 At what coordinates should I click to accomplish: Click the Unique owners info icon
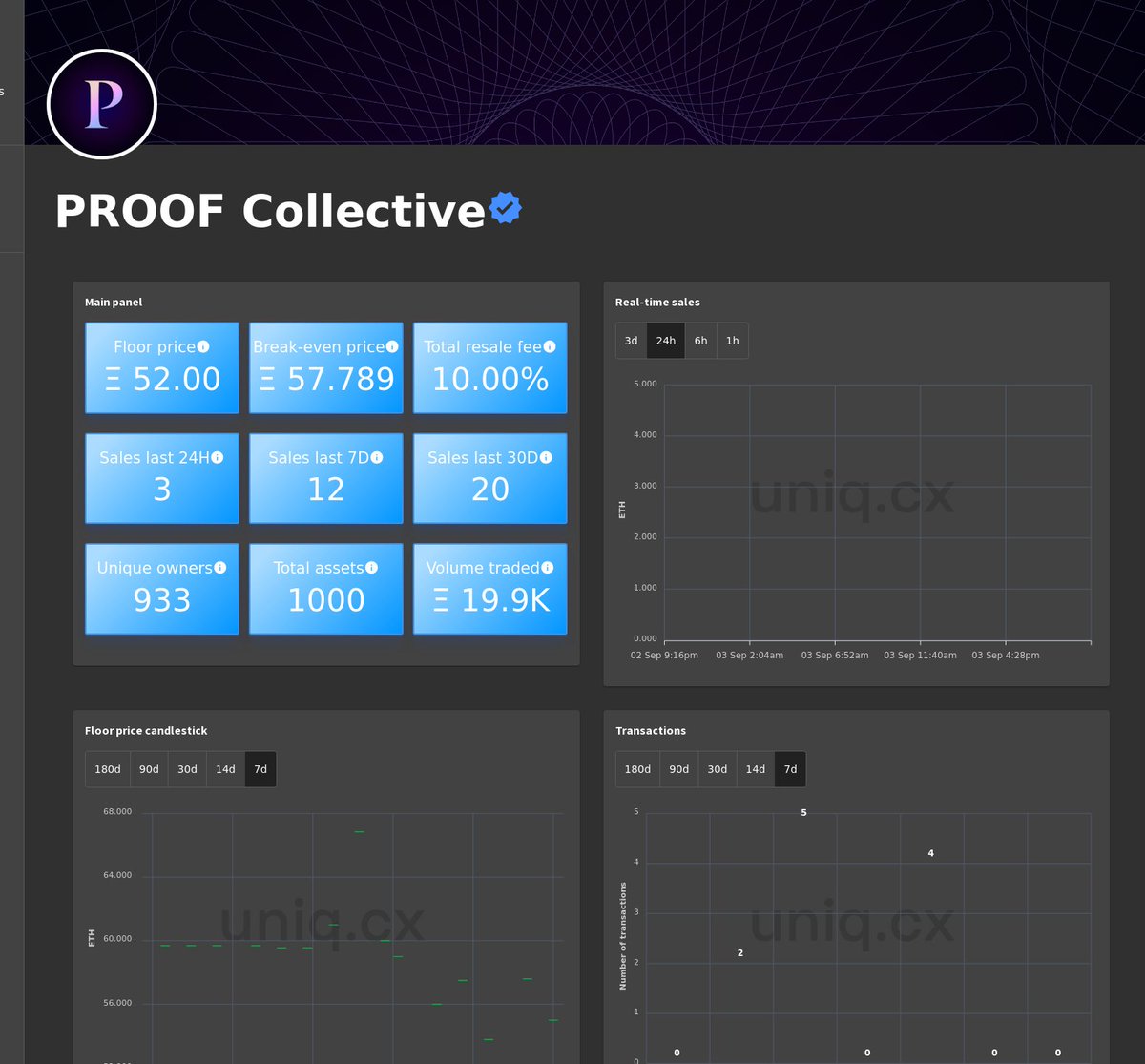click(220, 568)
